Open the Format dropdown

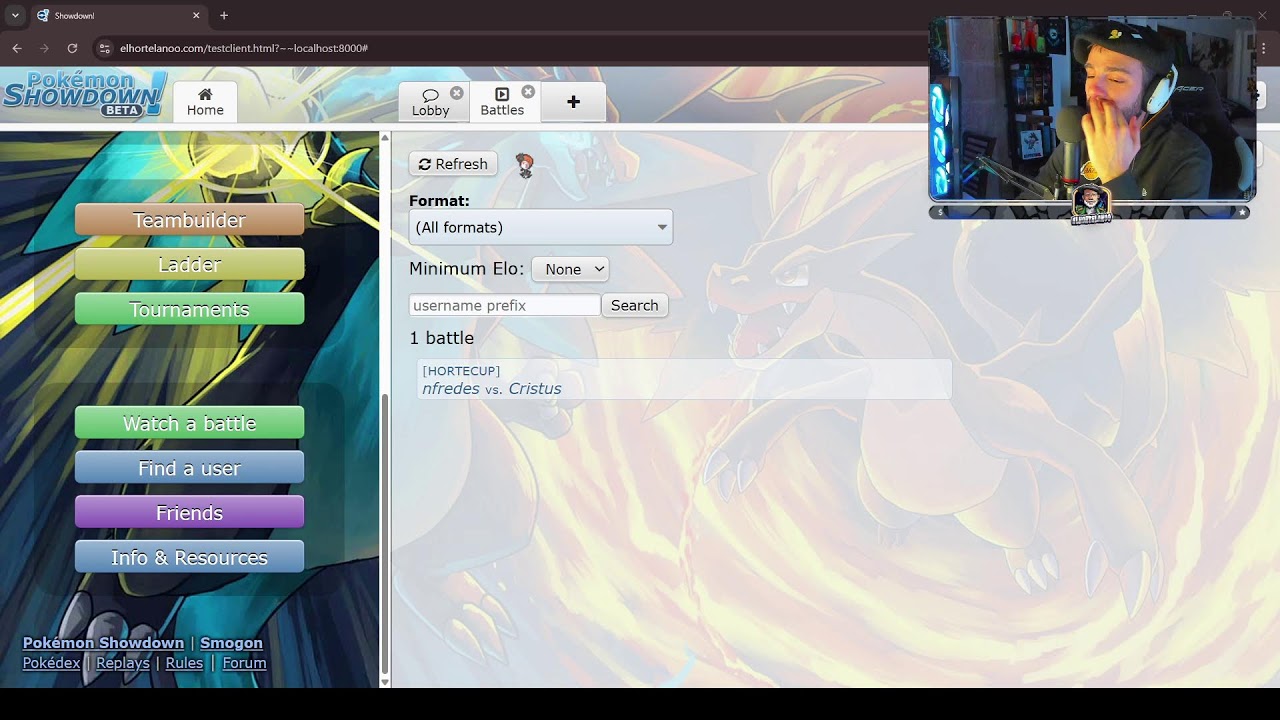point(541,227)
